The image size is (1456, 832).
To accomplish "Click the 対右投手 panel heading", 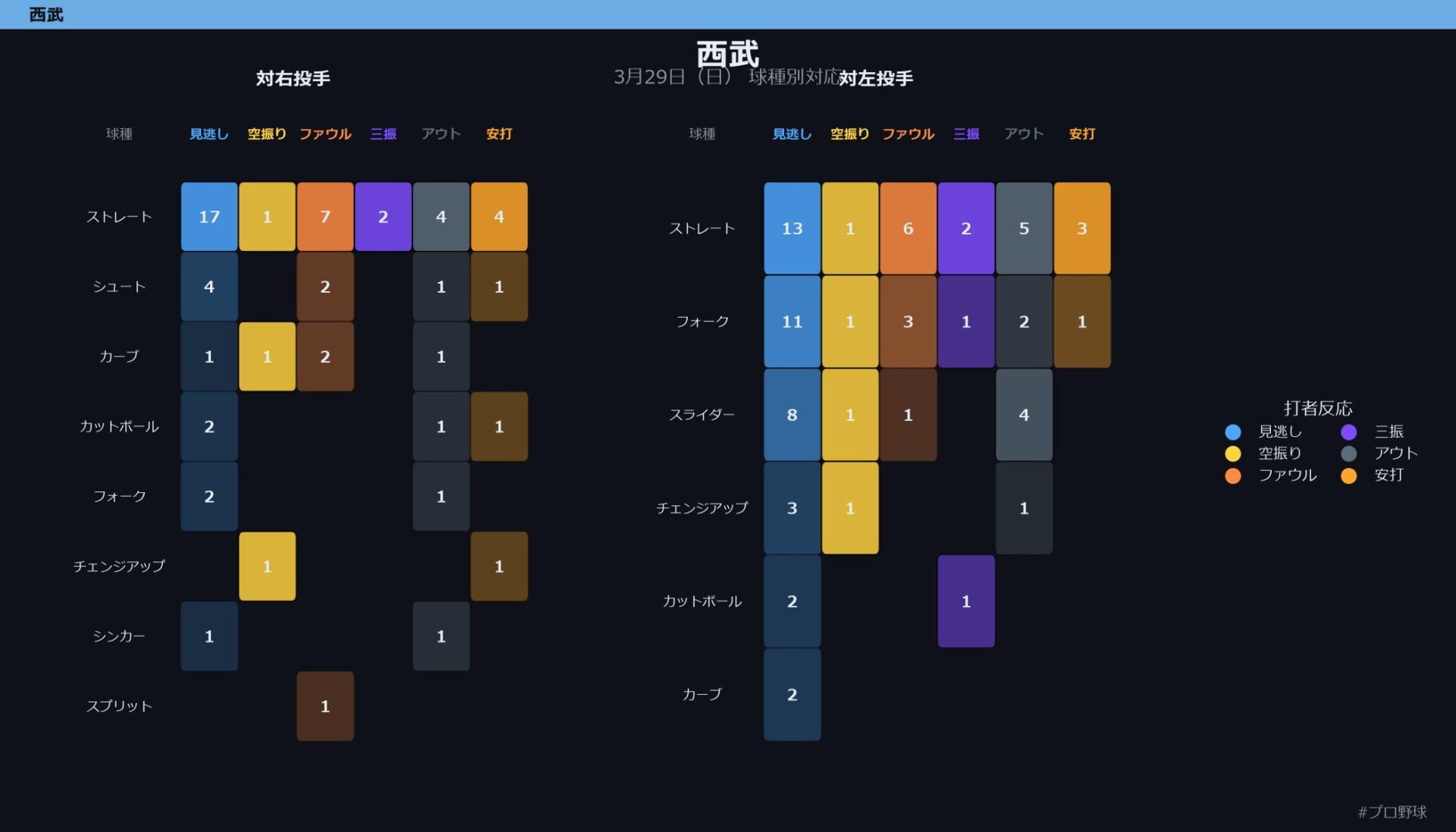I will click(x=293, y=78).
